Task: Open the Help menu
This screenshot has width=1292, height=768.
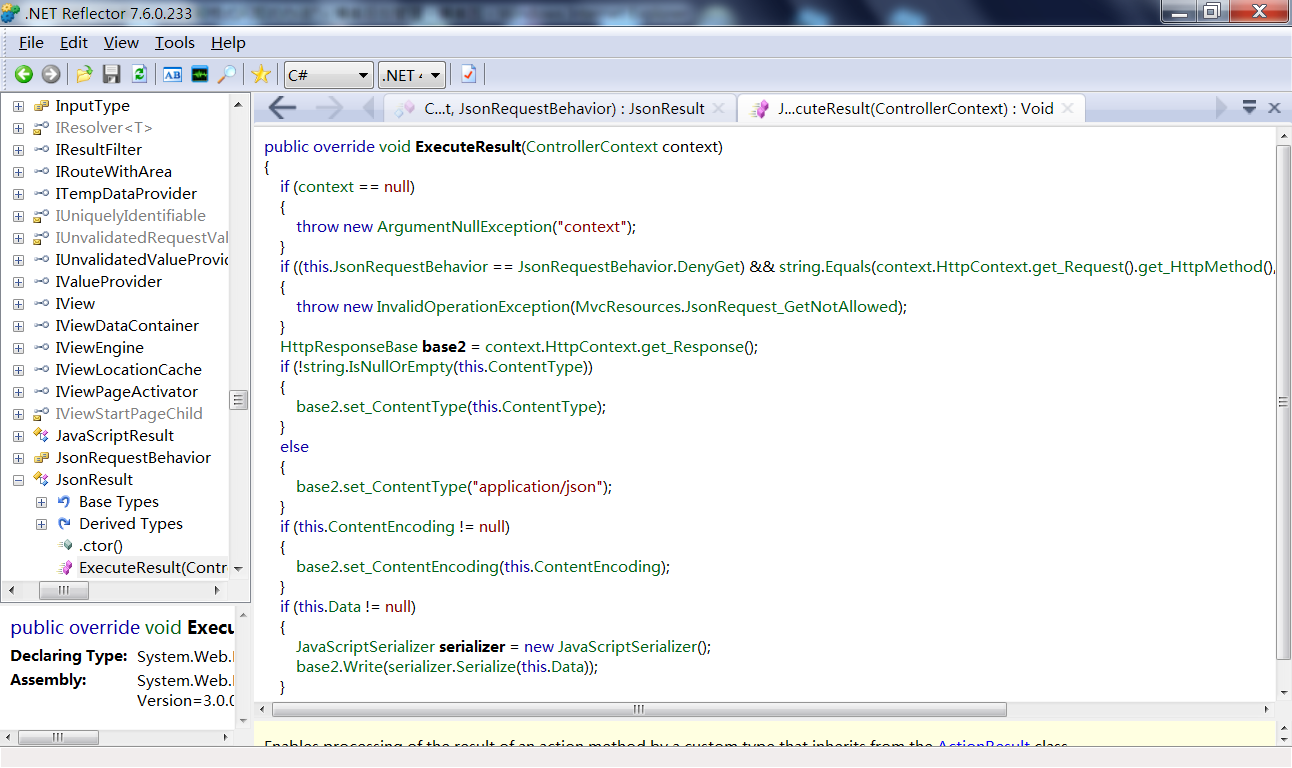Action: point(228,43)
